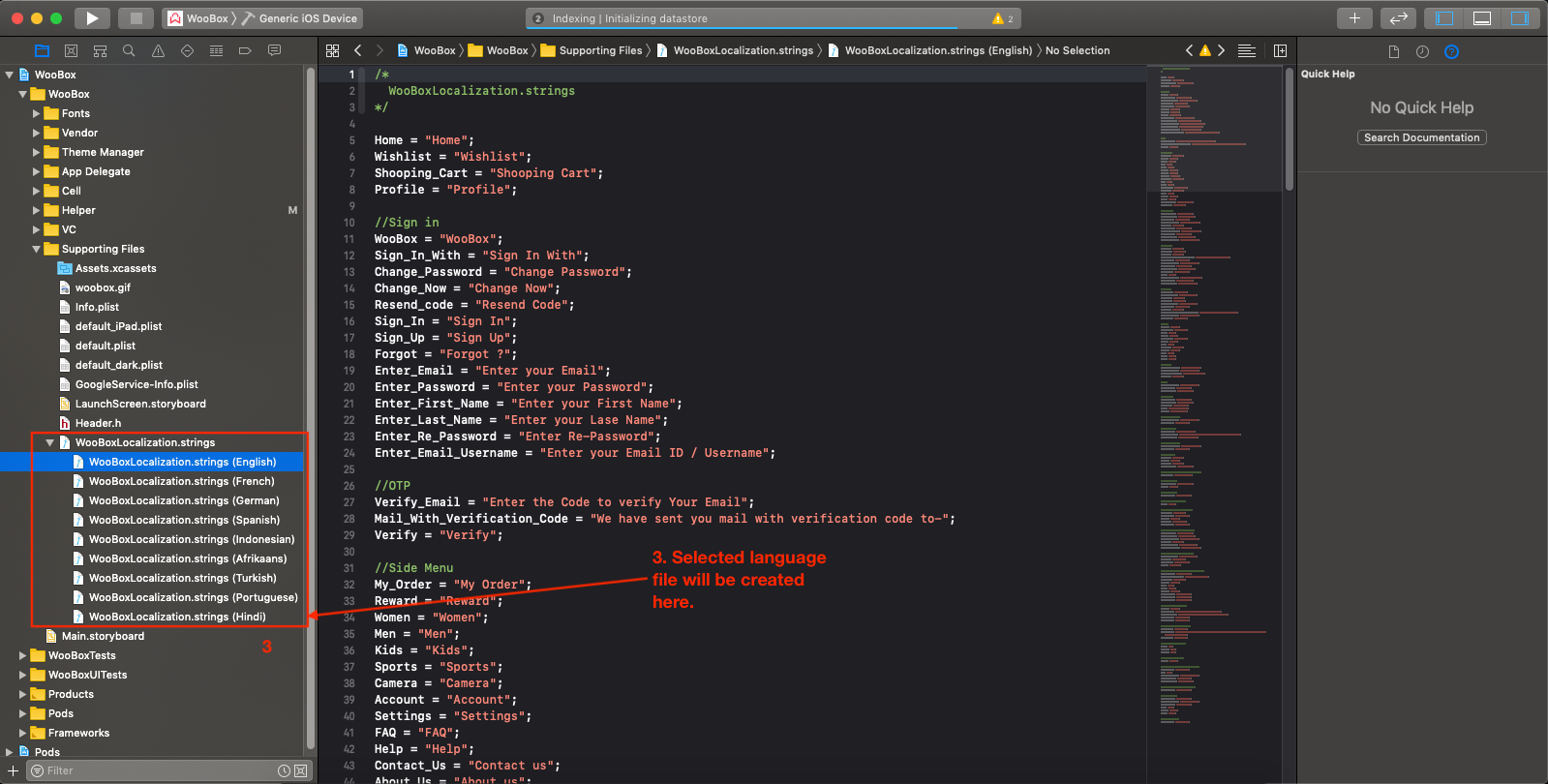Screen dimensions: 1548x784
Task: Open the Symbol navigator tab
Action: [x=100, y=50]
